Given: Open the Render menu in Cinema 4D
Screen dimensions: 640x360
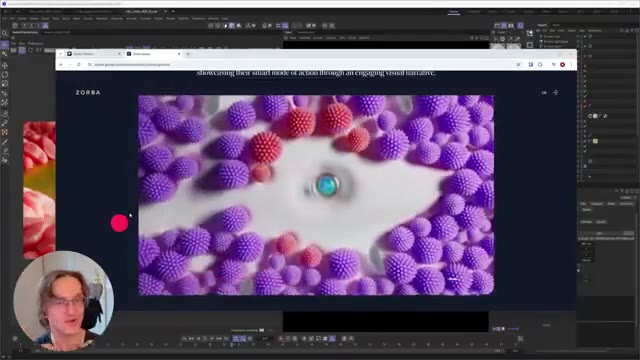Looking at the screenshot, I should pyautogui.click(x=171, y=18).
